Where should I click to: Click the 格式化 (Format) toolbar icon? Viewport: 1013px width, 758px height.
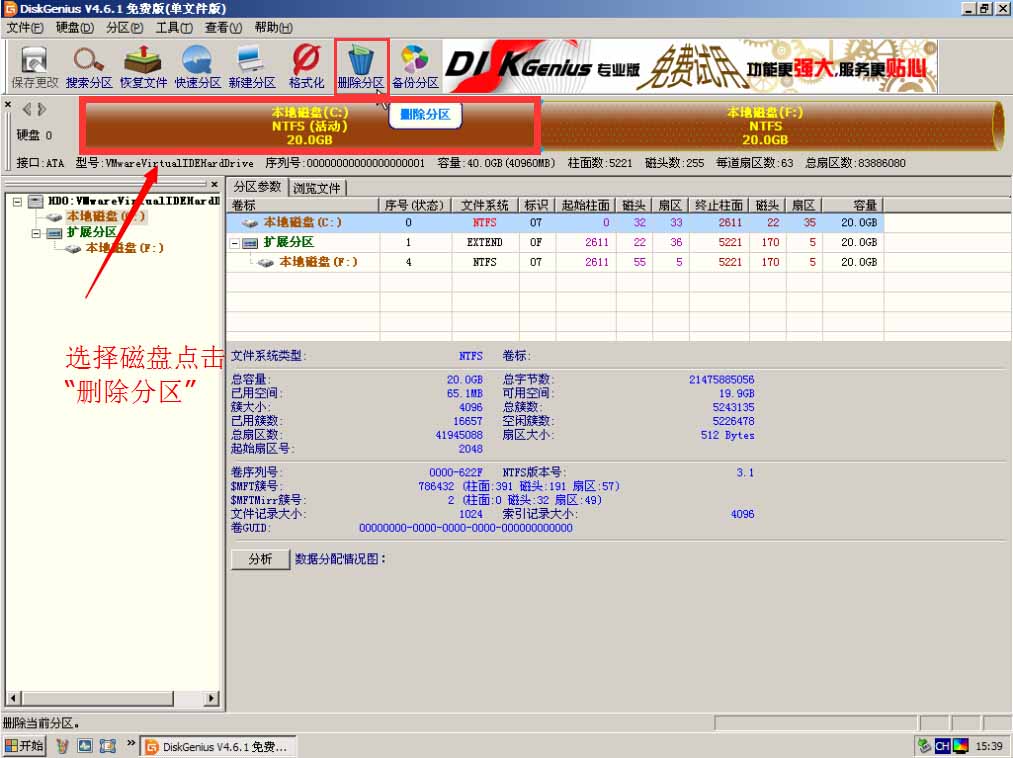pos(307,62)
